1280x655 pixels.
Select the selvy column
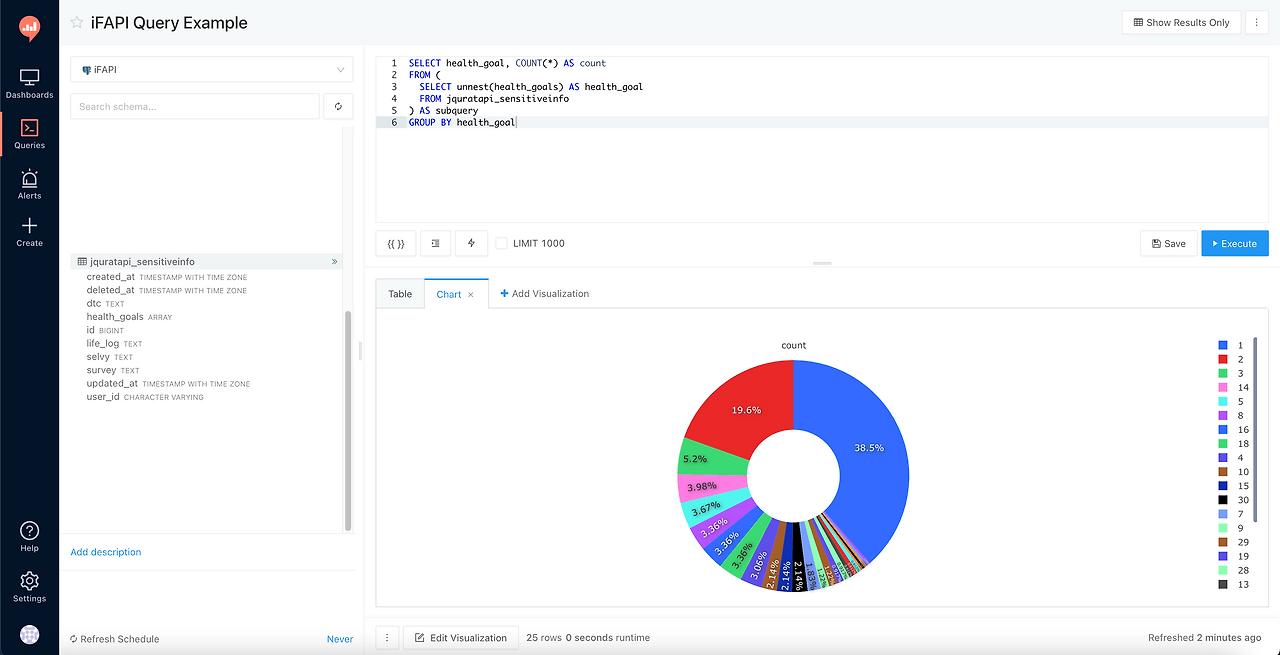pos(110,357)
